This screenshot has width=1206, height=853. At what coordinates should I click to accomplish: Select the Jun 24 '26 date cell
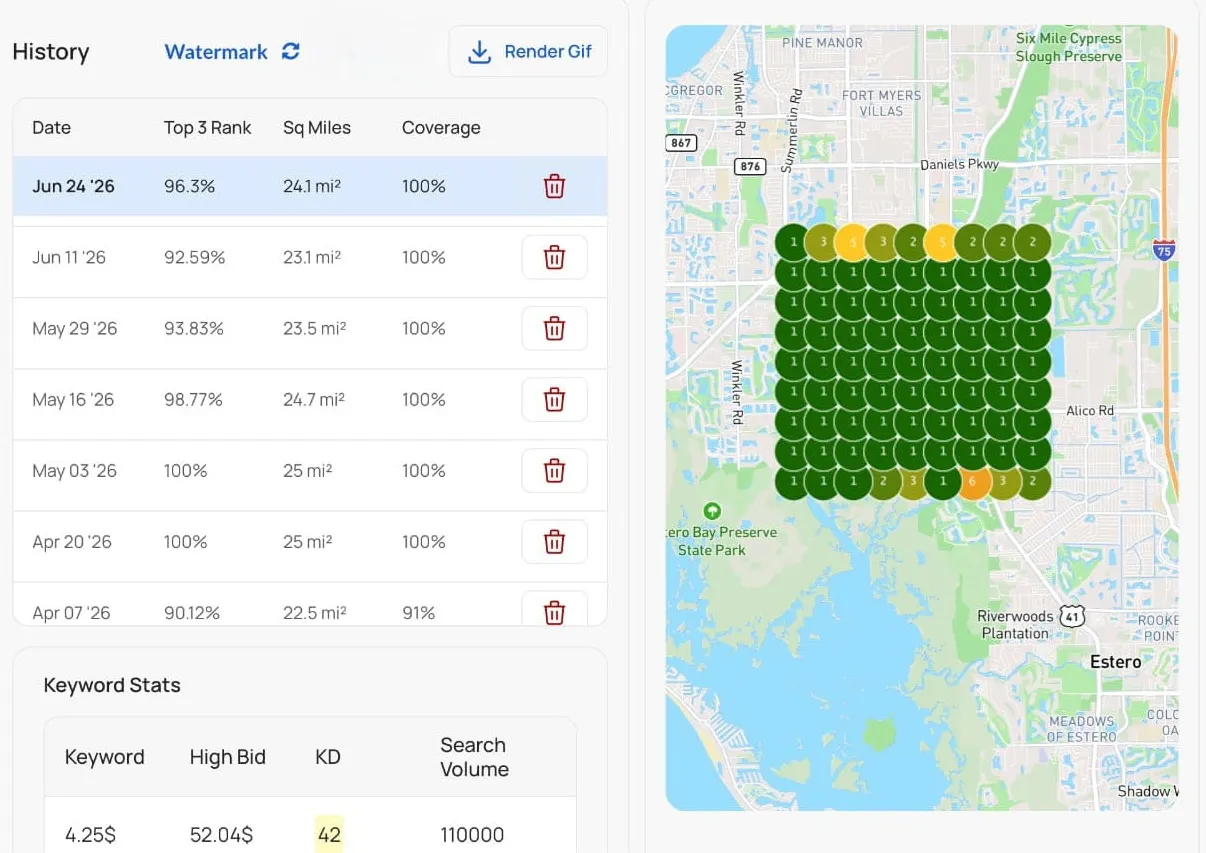pos(73,186)
